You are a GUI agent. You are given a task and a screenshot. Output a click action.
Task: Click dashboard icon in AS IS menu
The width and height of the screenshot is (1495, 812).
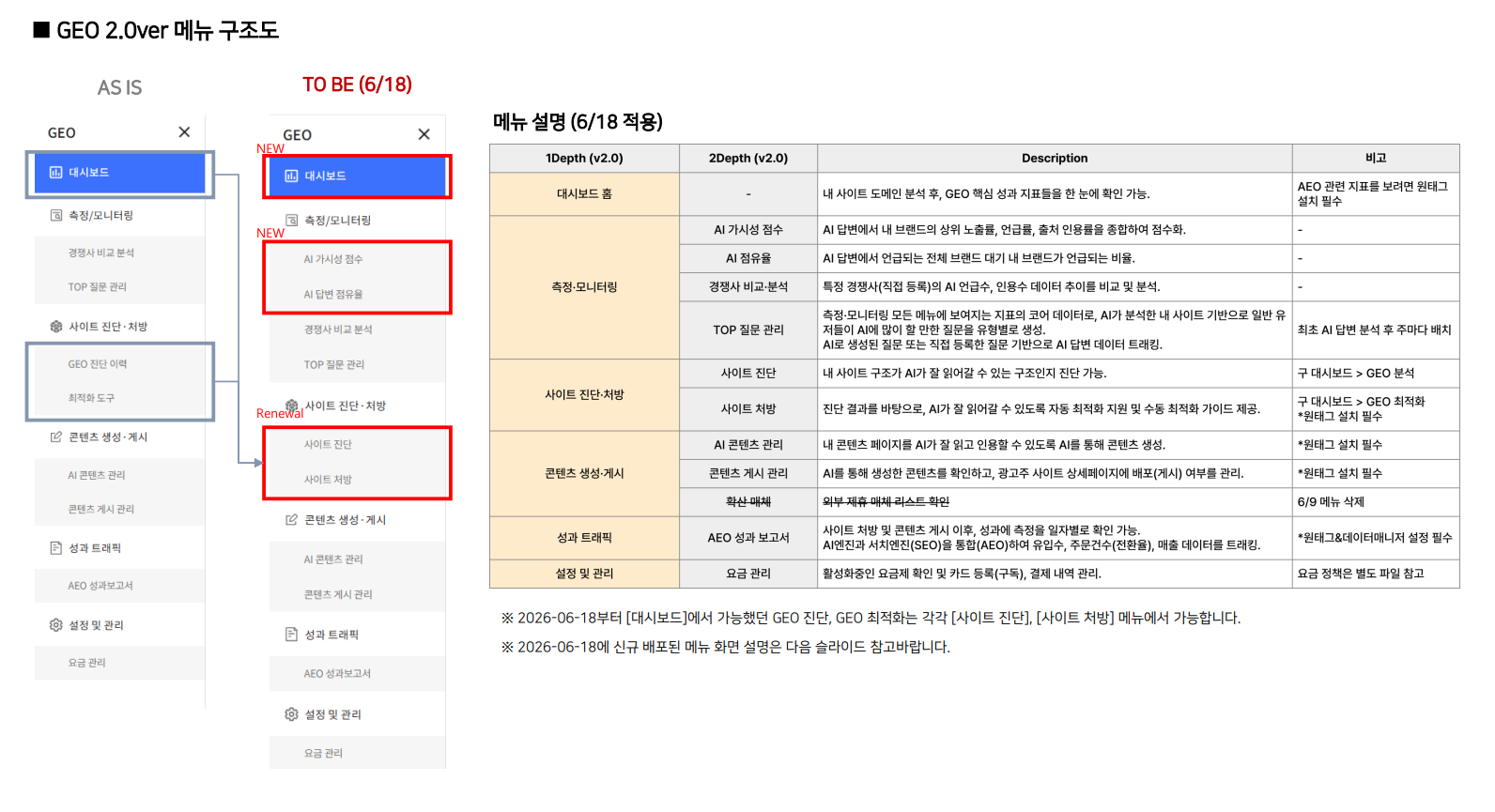[55, 173]
